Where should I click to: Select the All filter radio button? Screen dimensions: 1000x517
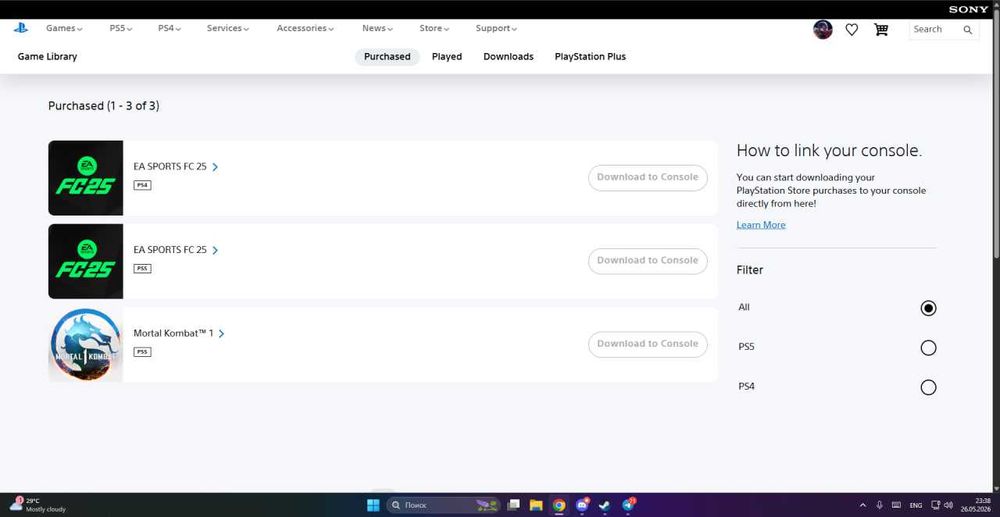[929, 308]
